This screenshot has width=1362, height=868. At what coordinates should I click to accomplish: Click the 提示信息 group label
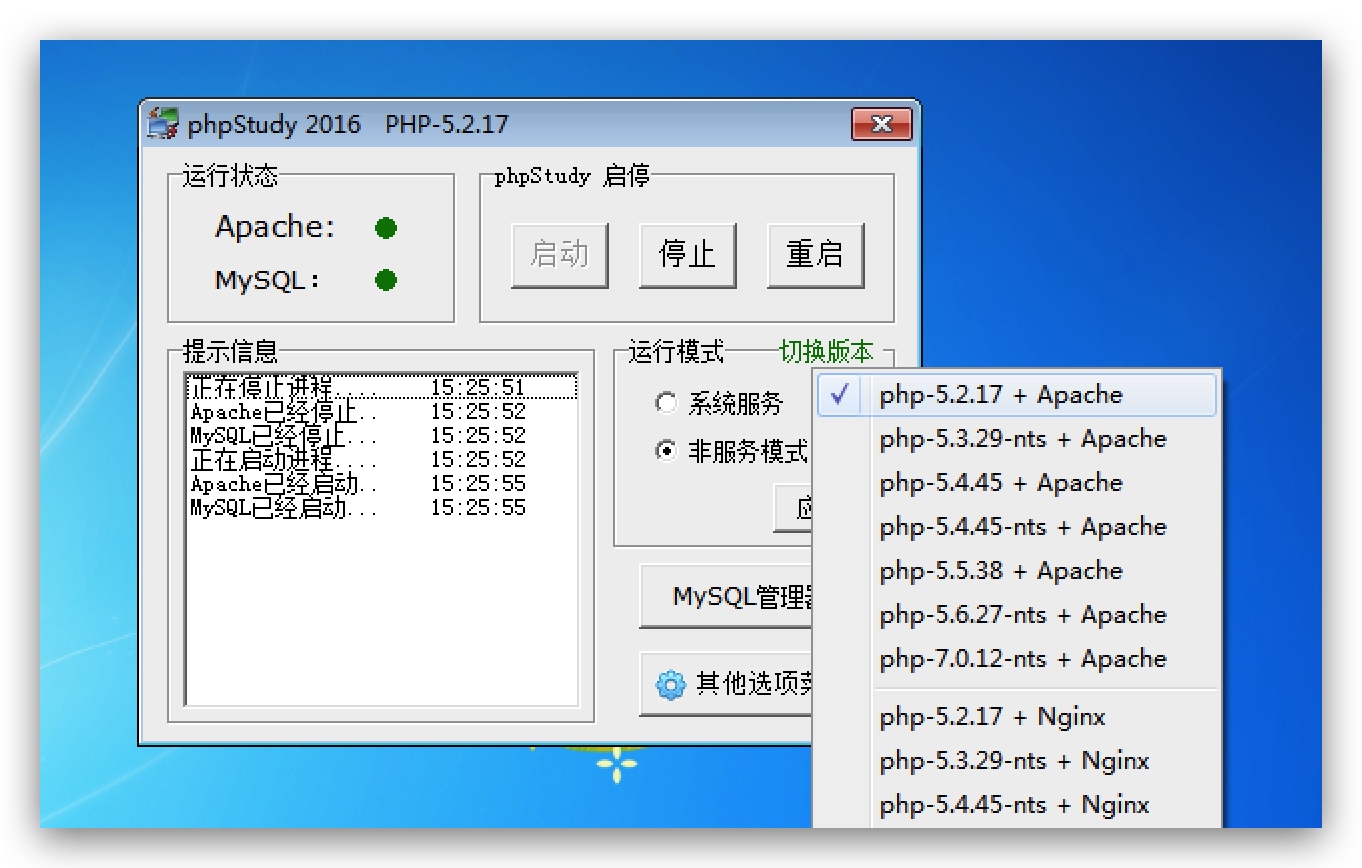230,352
